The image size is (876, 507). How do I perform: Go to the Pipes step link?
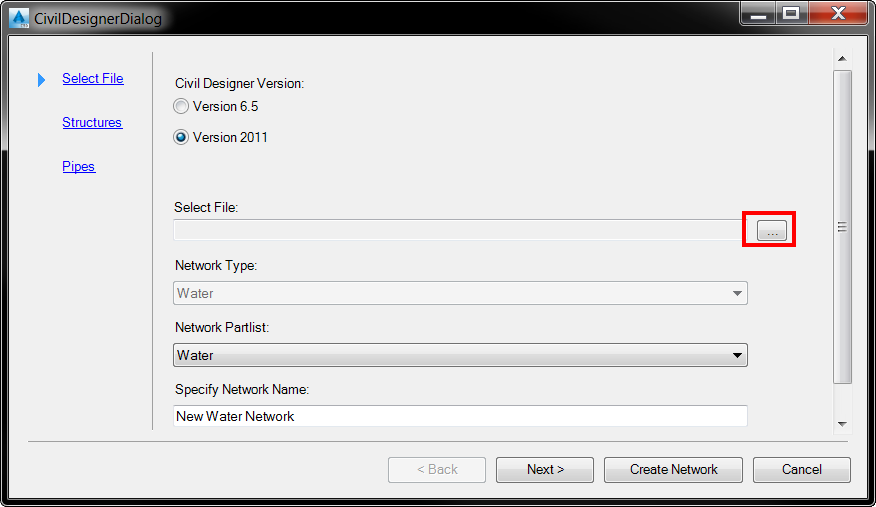click(x=79, y=166)
